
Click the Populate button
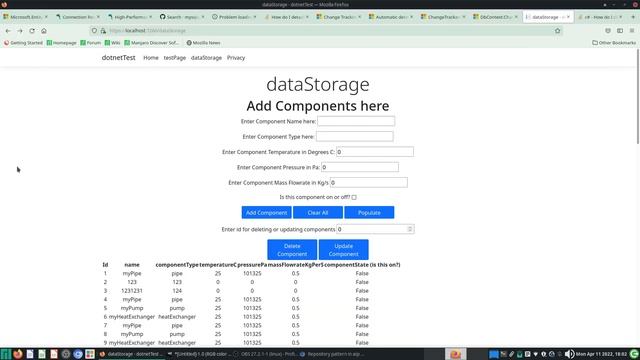pos(369,212)
